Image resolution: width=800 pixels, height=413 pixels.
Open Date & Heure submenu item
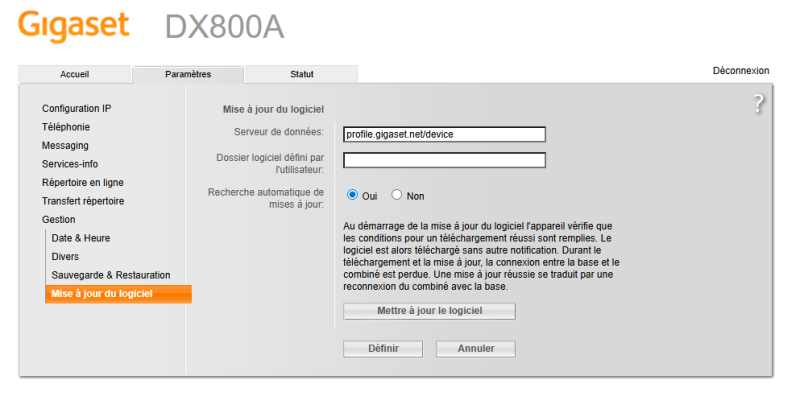(x=81, y=238)
